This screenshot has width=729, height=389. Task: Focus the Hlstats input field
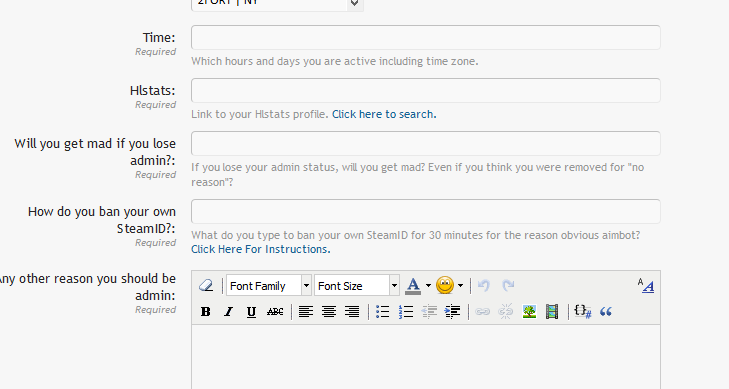(425, 90)
